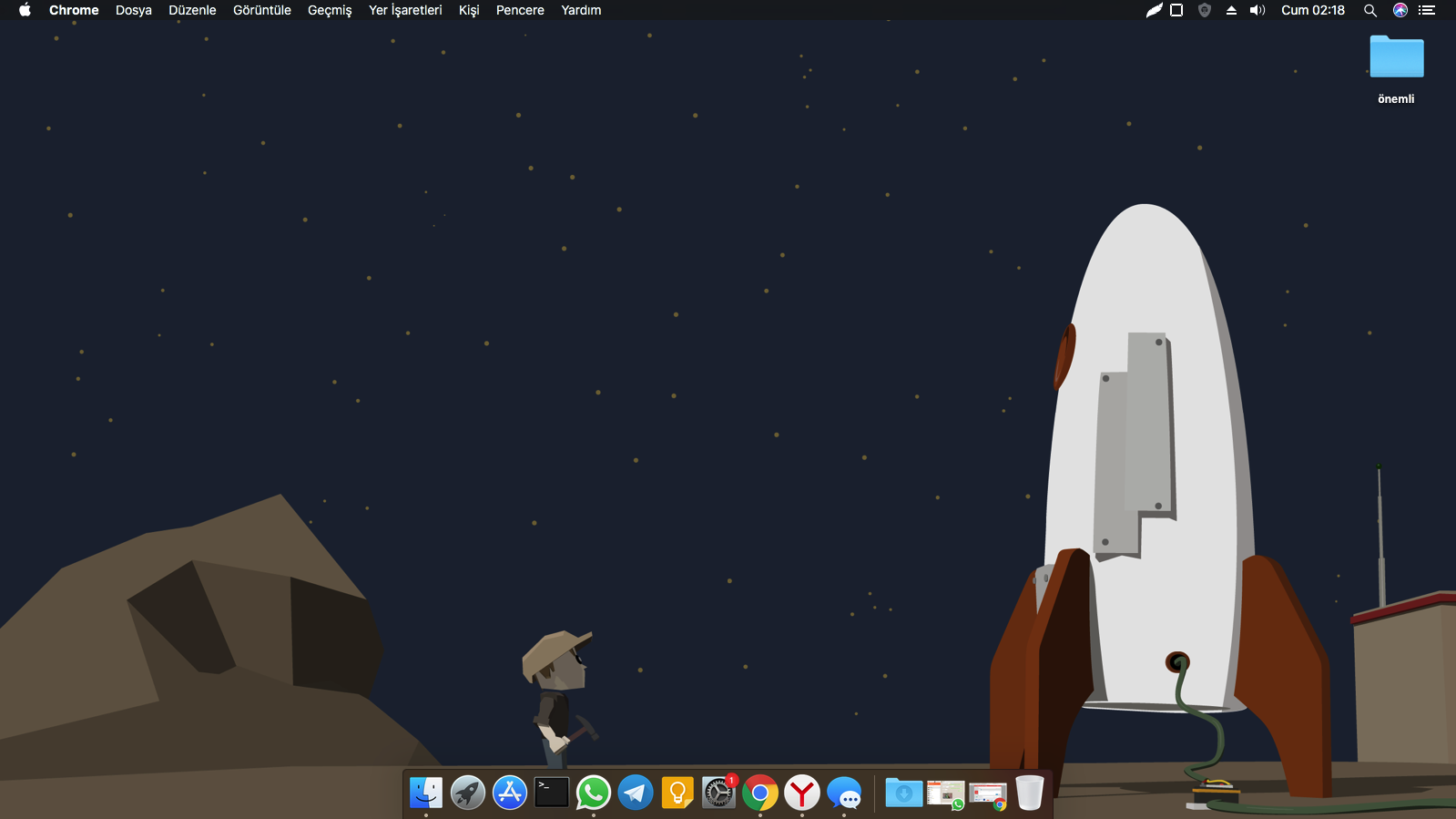Open Finder from the dock

point(425,793)
